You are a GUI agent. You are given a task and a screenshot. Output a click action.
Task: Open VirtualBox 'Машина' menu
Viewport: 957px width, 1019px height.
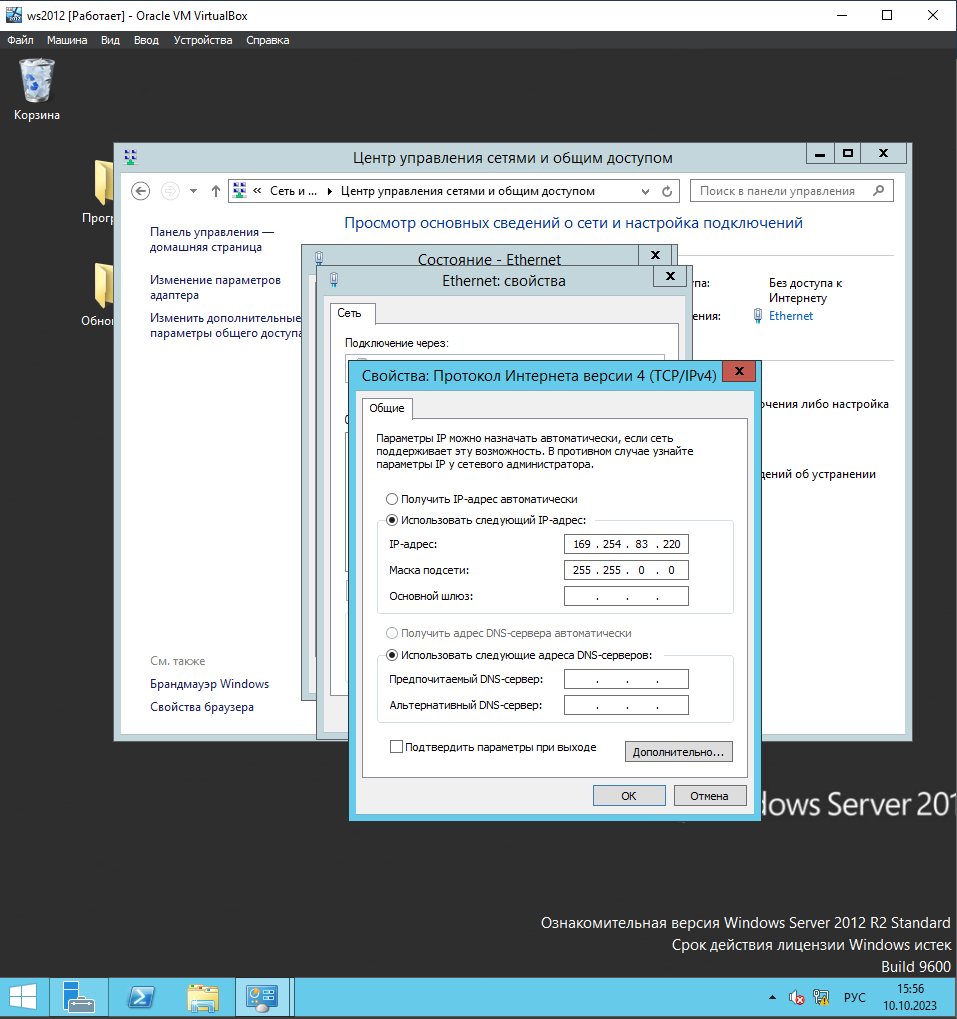pyautogui.click(x=67, y=40)
